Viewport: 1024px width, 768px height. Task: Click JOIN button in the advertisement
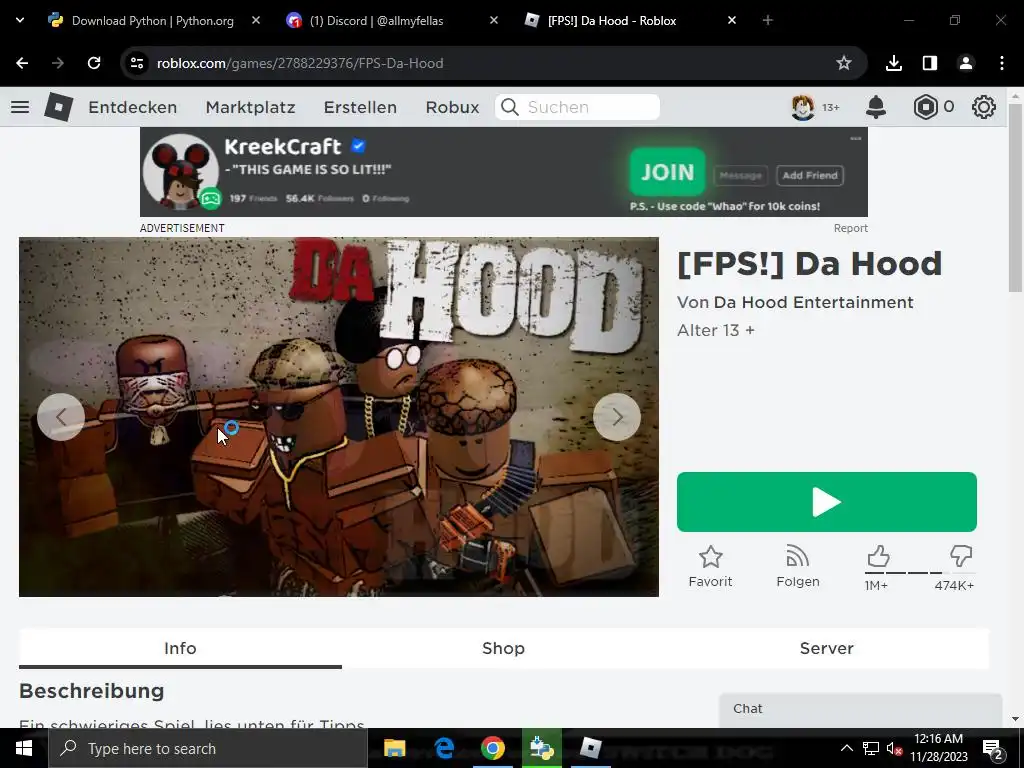pyautogui.click(x=667, y=172)
